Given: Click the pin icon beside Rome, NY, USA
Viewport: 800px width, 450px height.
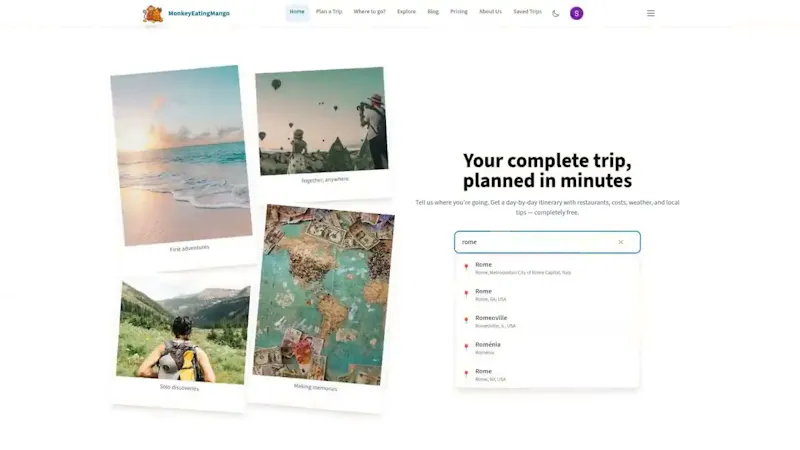Looking at the screenshot, I should [x=466, y=374].
